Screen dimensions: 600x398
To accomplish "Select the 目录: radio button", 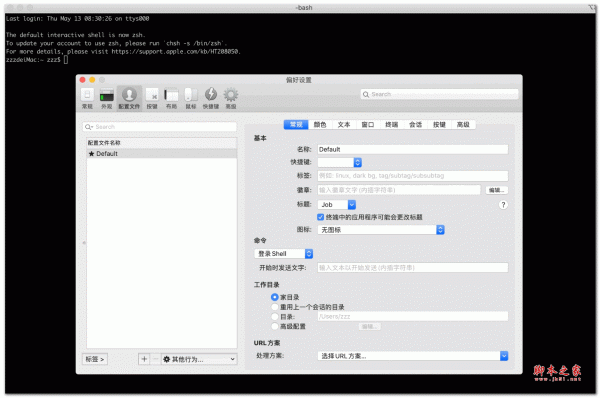I will pyautogui.click(x=274, y=316).
